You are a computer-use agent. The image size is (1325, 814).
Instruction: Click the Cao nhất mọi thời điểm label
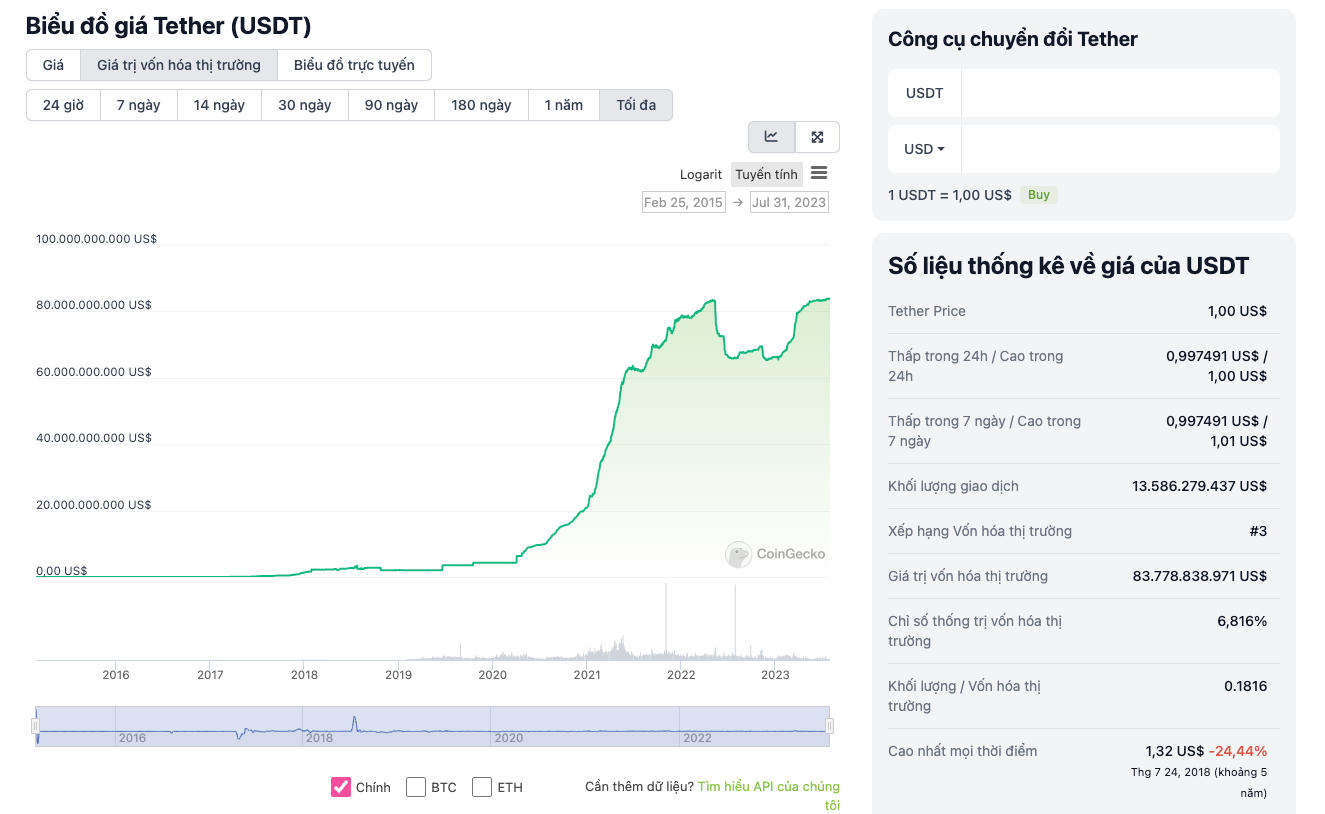coord(963,751)
